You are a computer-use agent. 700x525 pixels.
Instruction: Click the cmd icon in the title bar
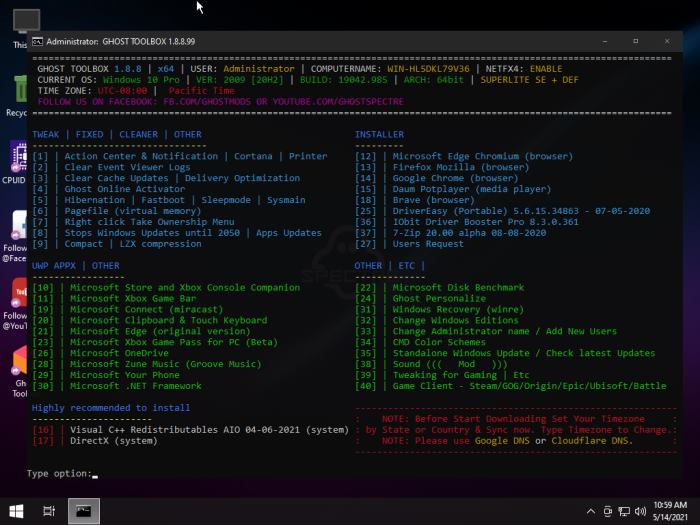[x=37, y=42]
